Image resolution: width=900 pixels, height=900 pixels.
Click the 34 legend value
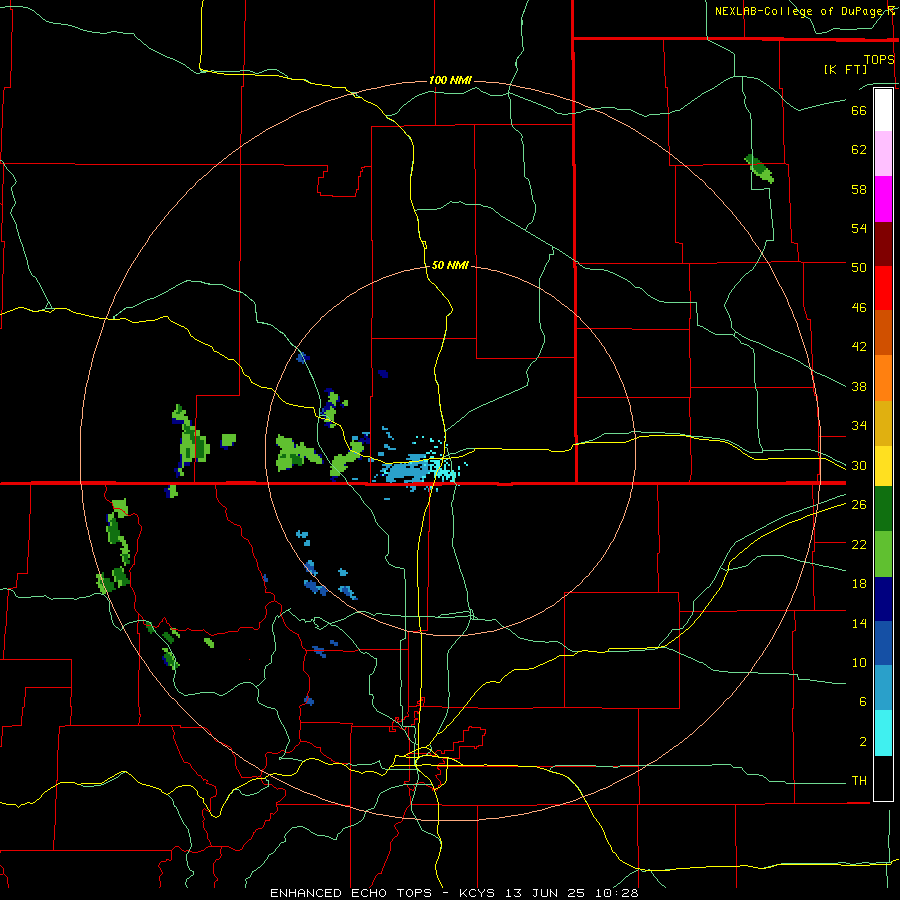click(x=859, y=426)
